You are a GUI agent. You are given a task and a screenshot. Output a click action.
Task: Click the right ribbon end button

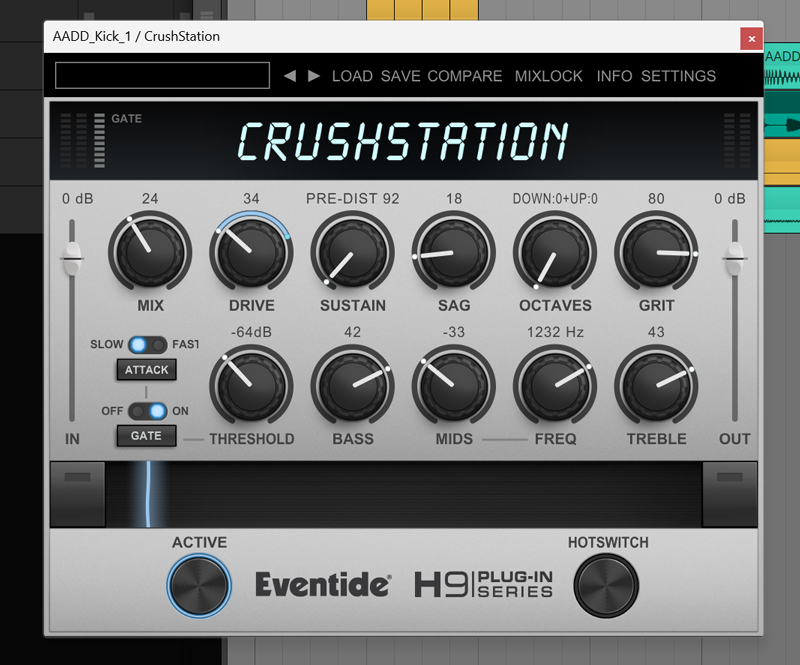click(x=730, y=494)
